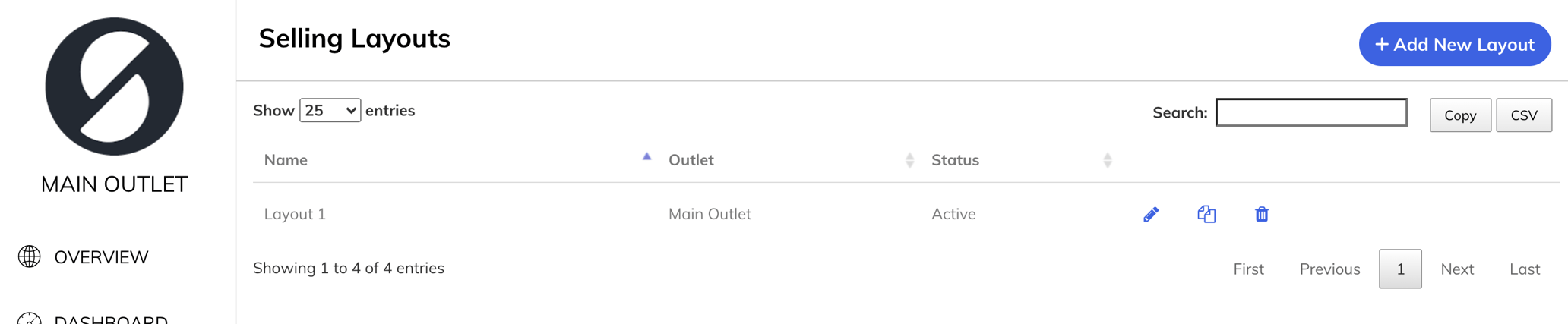
Task: Go to the Next page link
Action: pos(1456,269)
